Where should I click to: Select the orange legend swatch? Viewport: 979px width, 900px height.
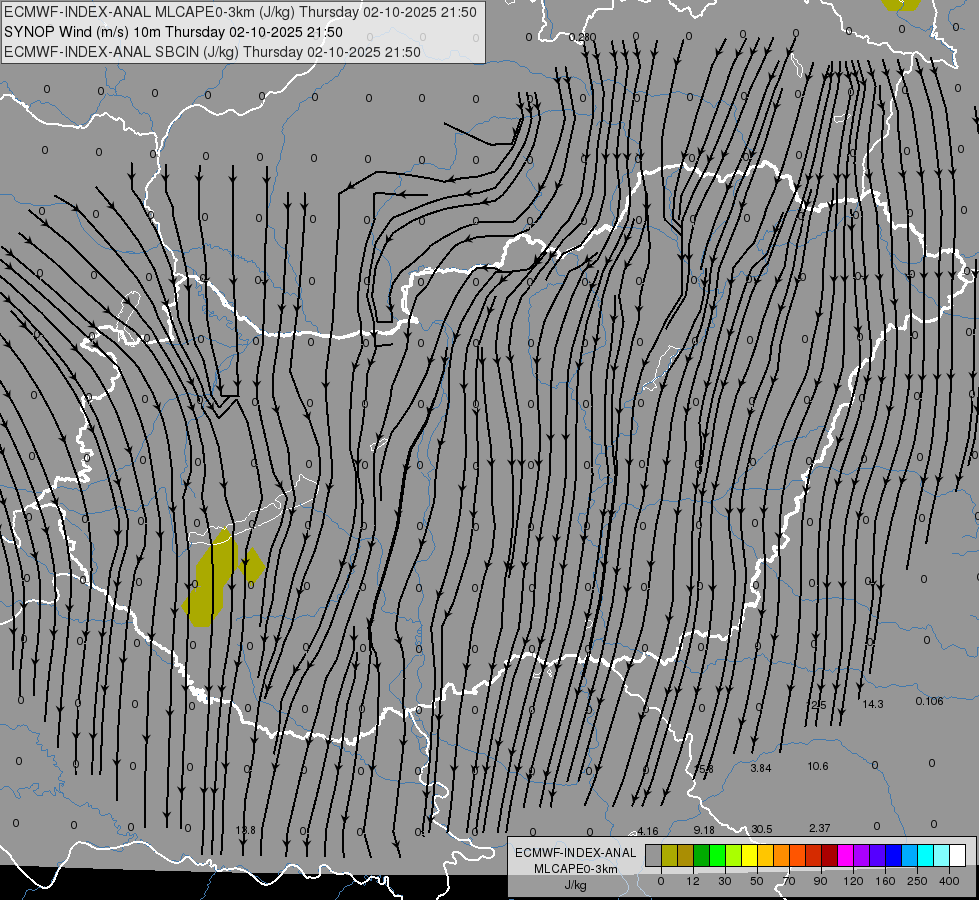[x=782, y=856]
